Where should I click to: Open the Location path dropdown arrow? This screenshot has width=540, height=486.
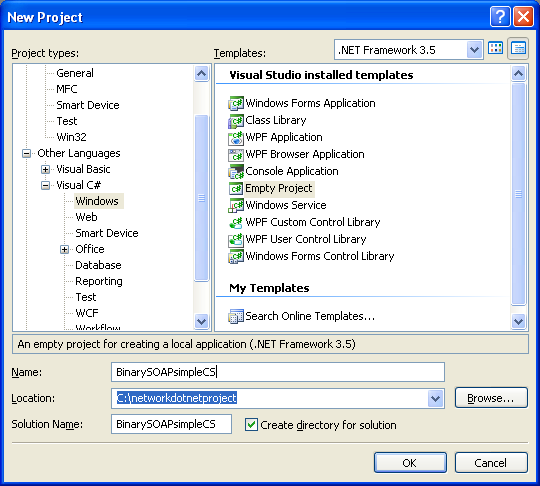coord(435,399)
